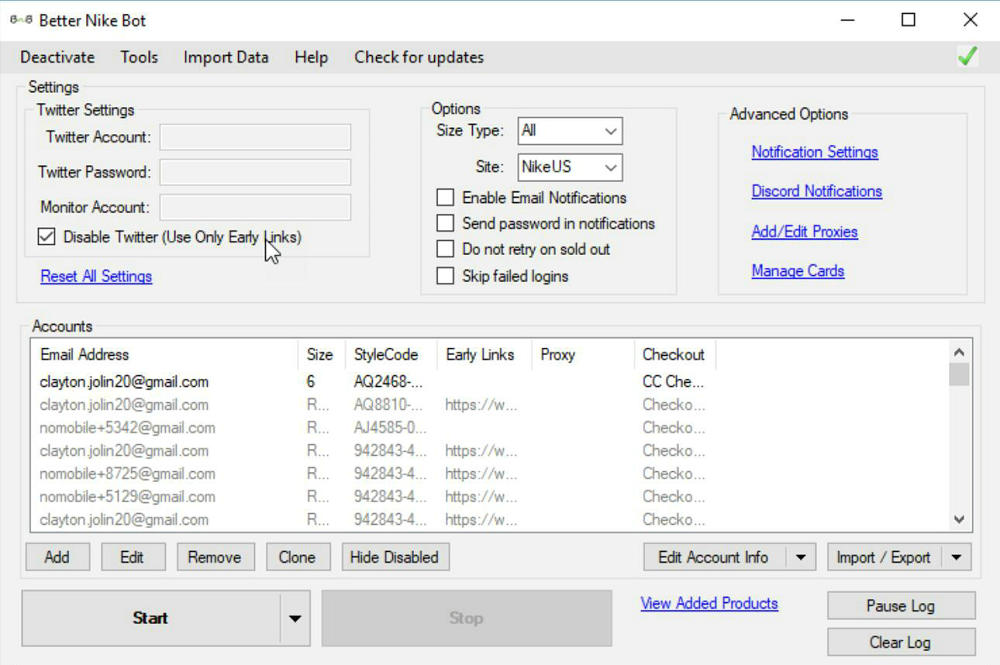Focus the Twitter Password field
Screen dimensions: 1000x665
coord(255,172)
